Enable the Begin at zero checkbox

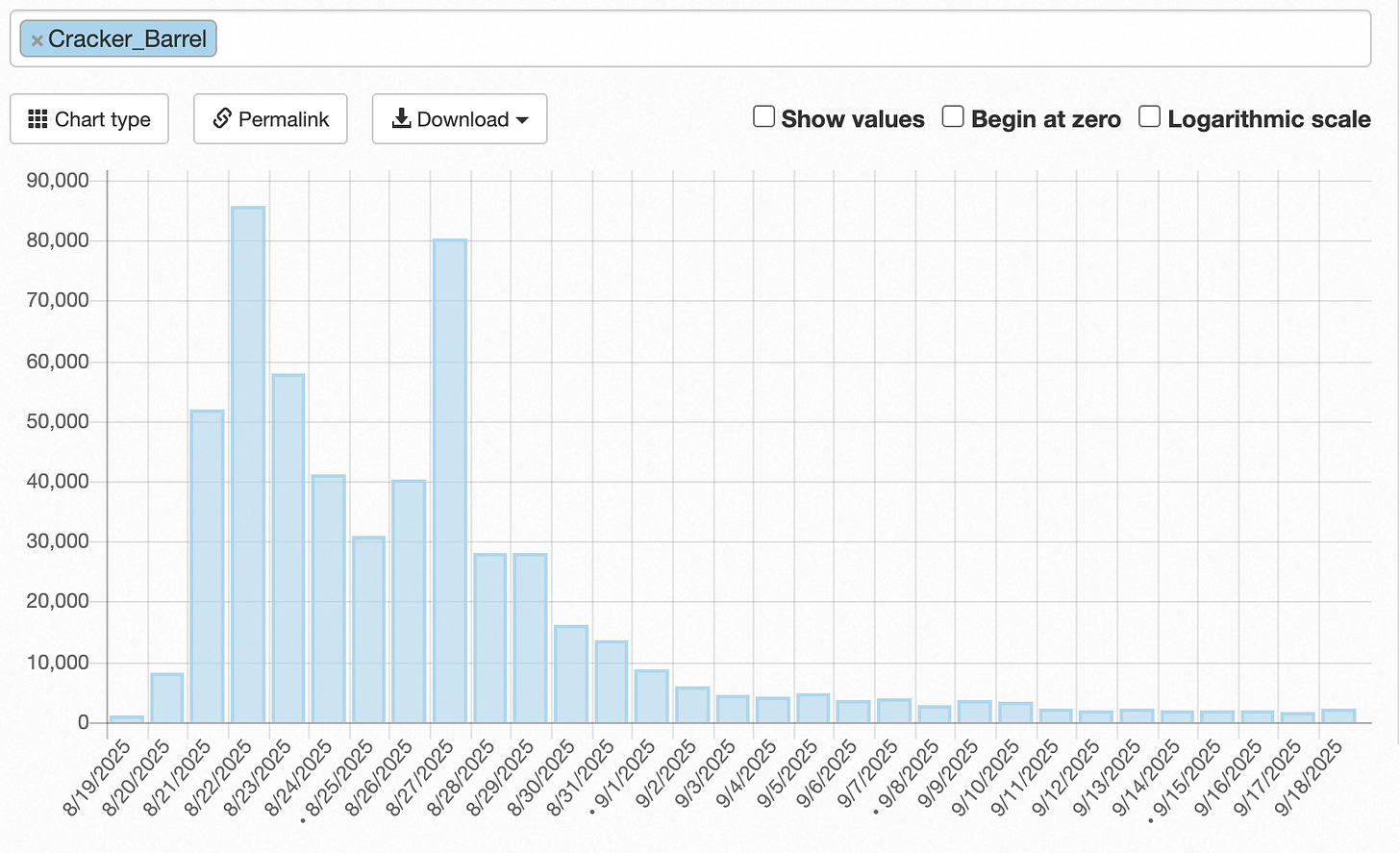point(953,117)
